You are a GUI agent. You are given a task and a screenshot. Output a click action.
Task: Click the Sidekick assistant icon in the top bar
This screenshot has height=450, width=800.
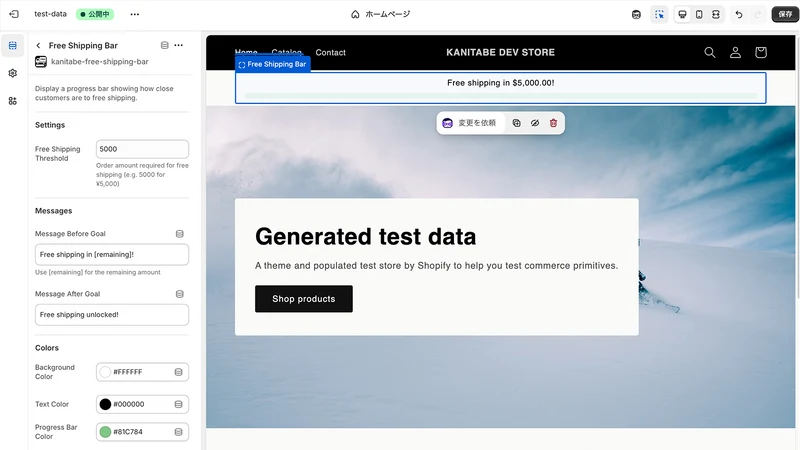pos(636,14)
